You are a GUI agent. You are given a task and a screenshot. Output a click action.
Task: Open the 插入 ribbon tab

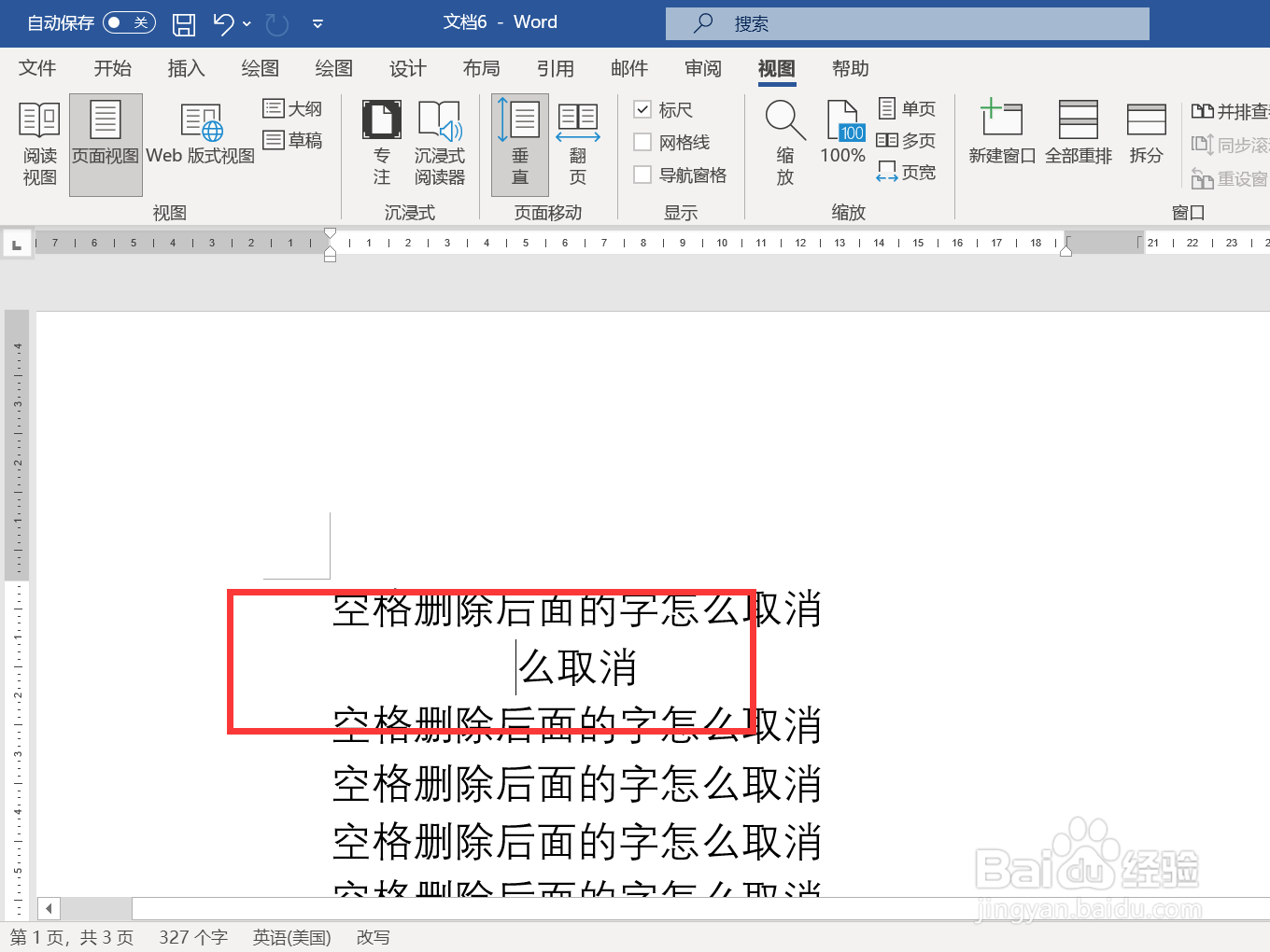point(186,68)
